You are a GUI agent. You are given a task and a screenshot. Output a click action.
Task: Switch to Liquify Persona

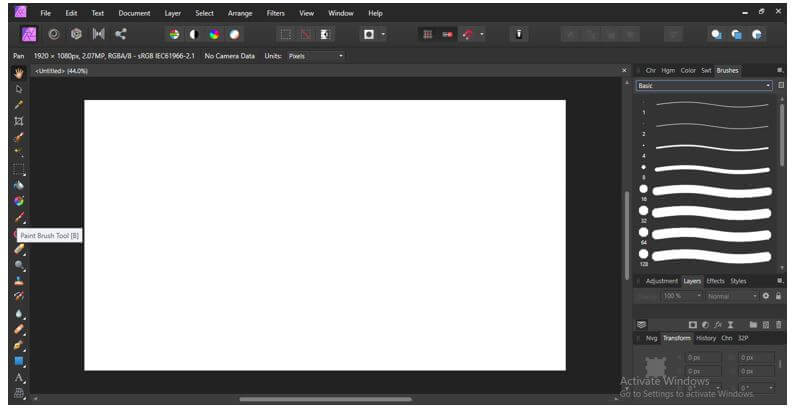tap(53, 34)
